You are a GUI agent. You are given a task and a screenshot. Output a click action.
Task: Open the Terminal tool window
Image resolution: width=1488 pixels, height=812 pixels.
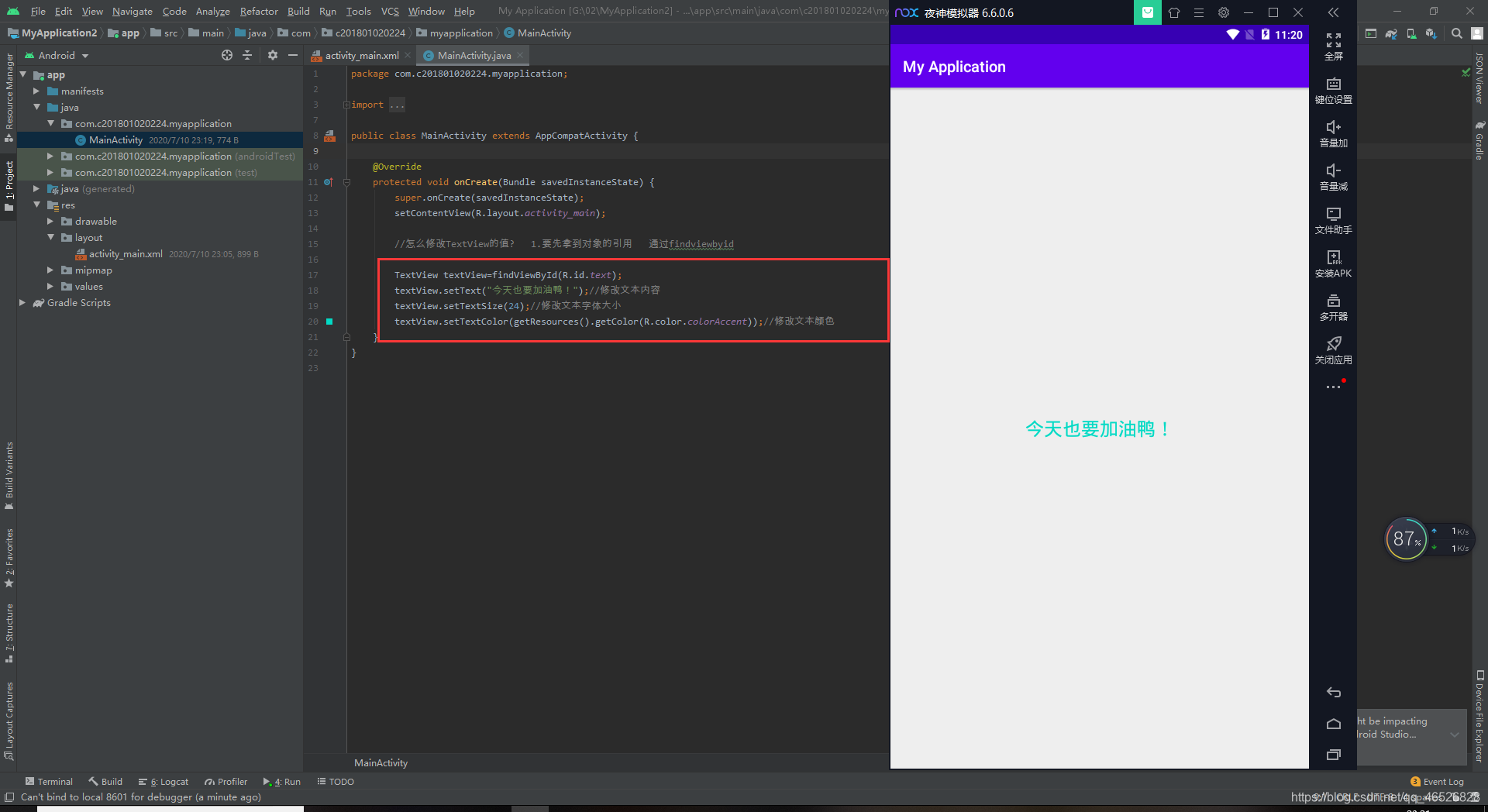49,782
